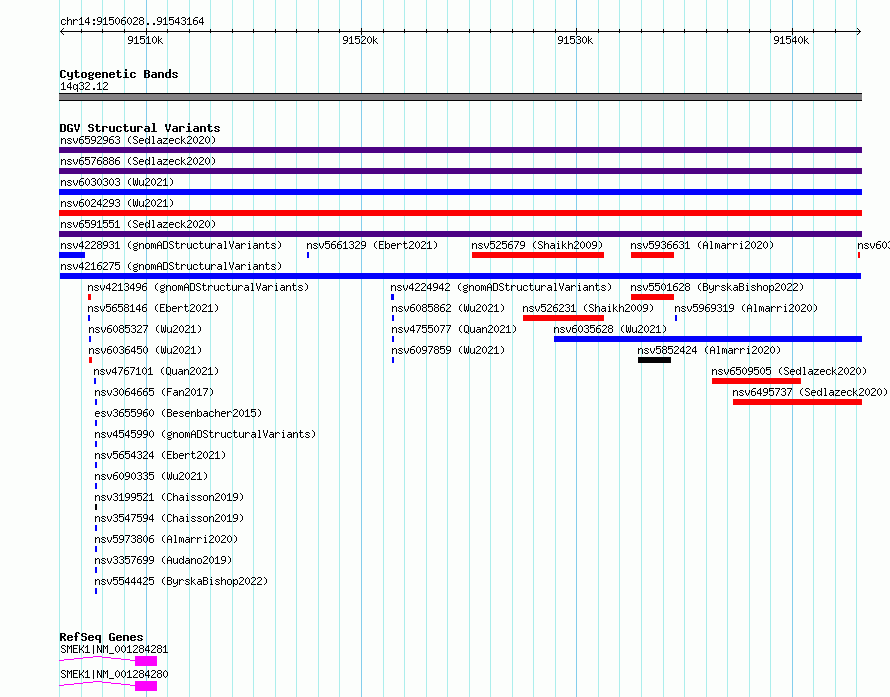This screenshot has height=697, width=890.
Task: Click the nsv5658146 (Ebert2021) label
Action: click(153, 308)
